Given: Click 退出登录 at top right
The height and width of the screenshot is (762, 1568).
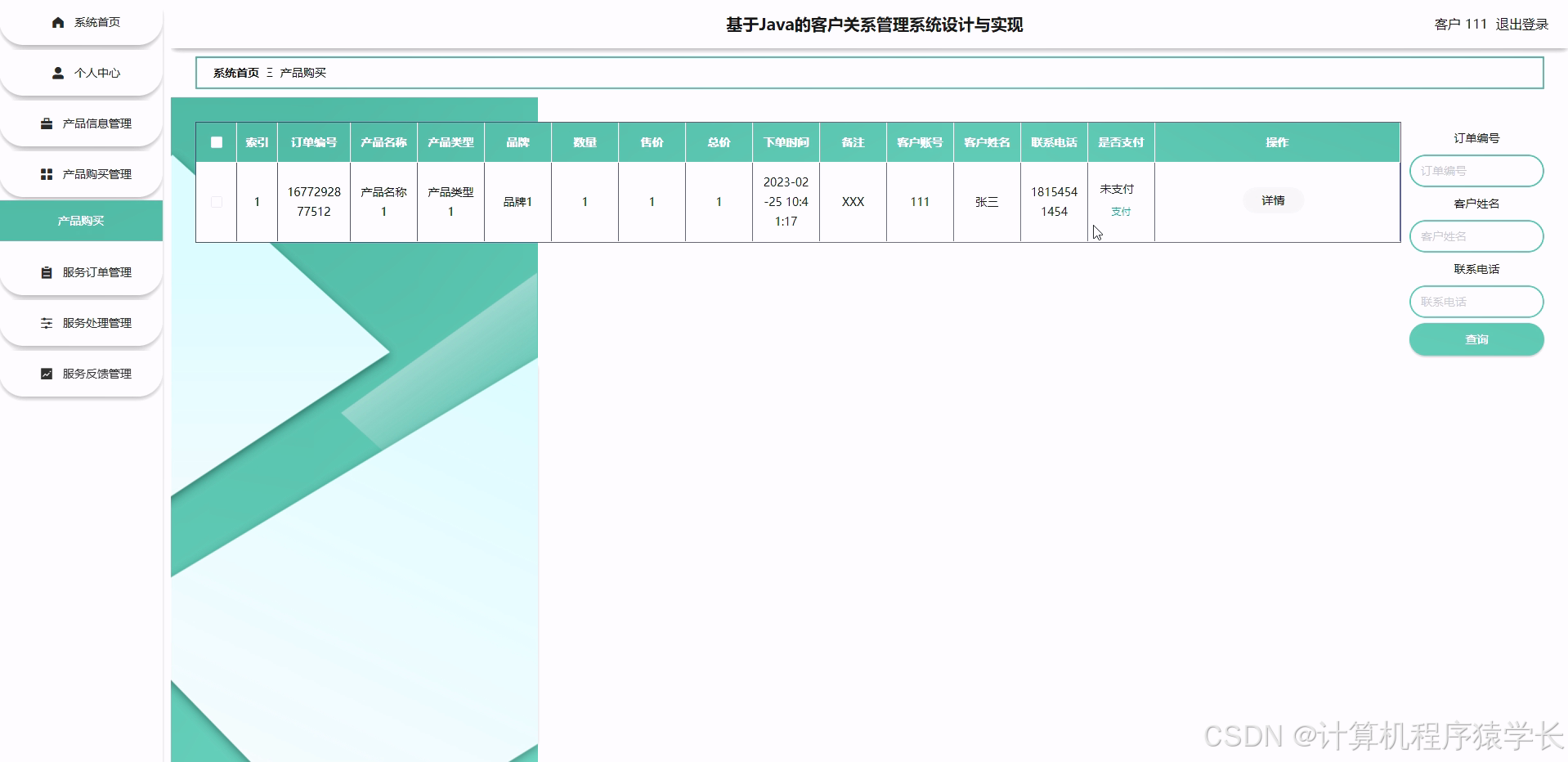Looking at the screenshot, I should (x=1523, y=24).
